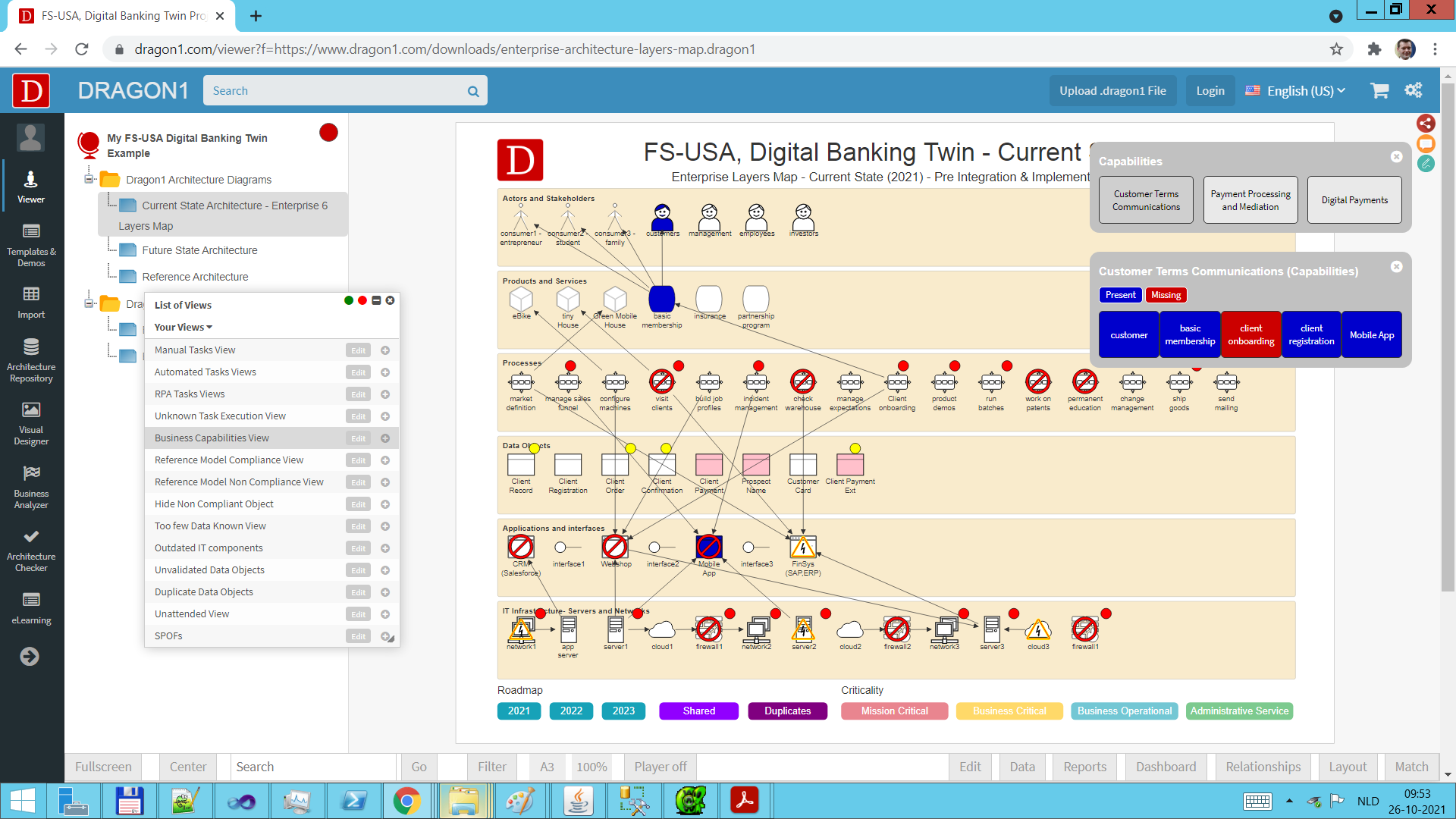Click the add icon beside Business Capabilities View
The image size is (1456, 819).
tap(385, 438)
